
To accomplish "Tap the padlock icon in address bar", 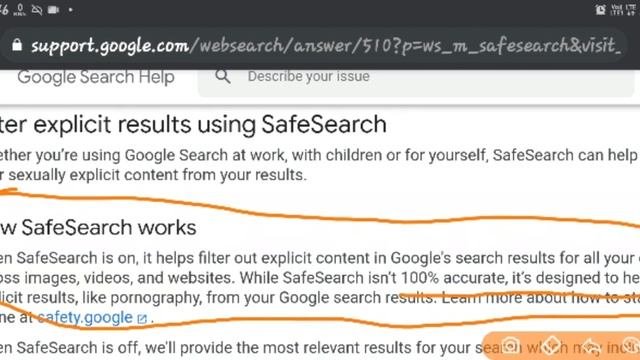I will (17, 45).
